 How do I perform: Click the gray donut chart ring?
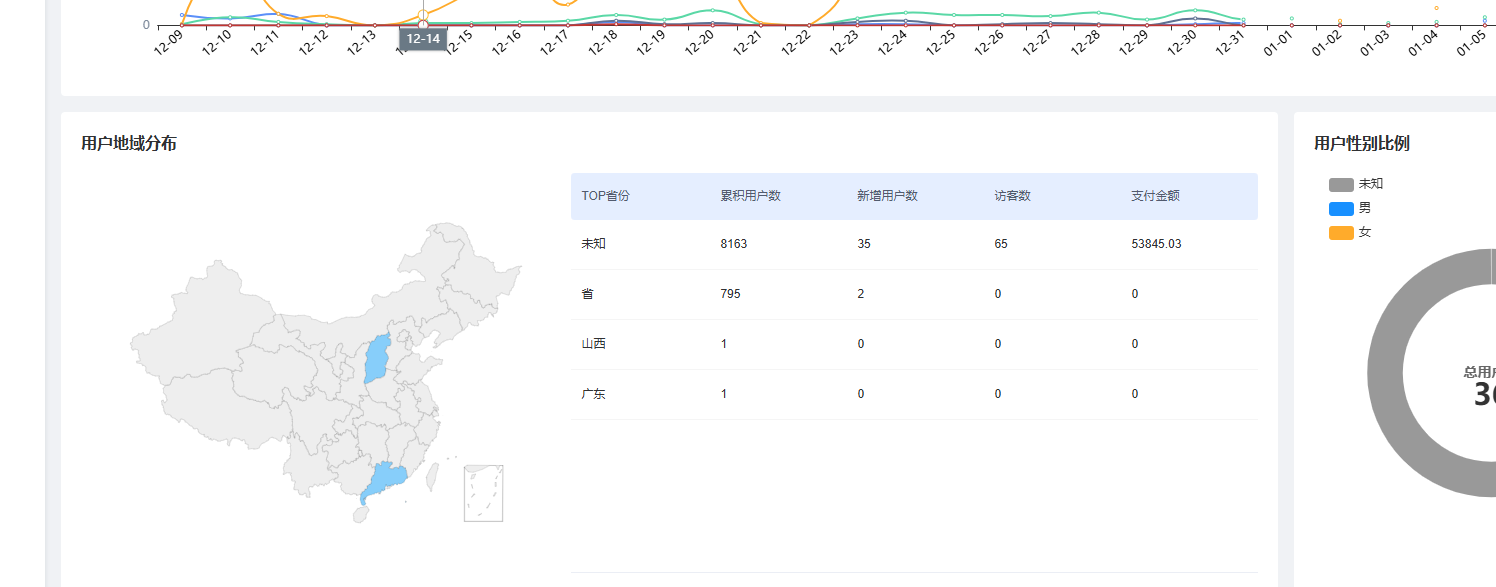(x=1384, y=372)
